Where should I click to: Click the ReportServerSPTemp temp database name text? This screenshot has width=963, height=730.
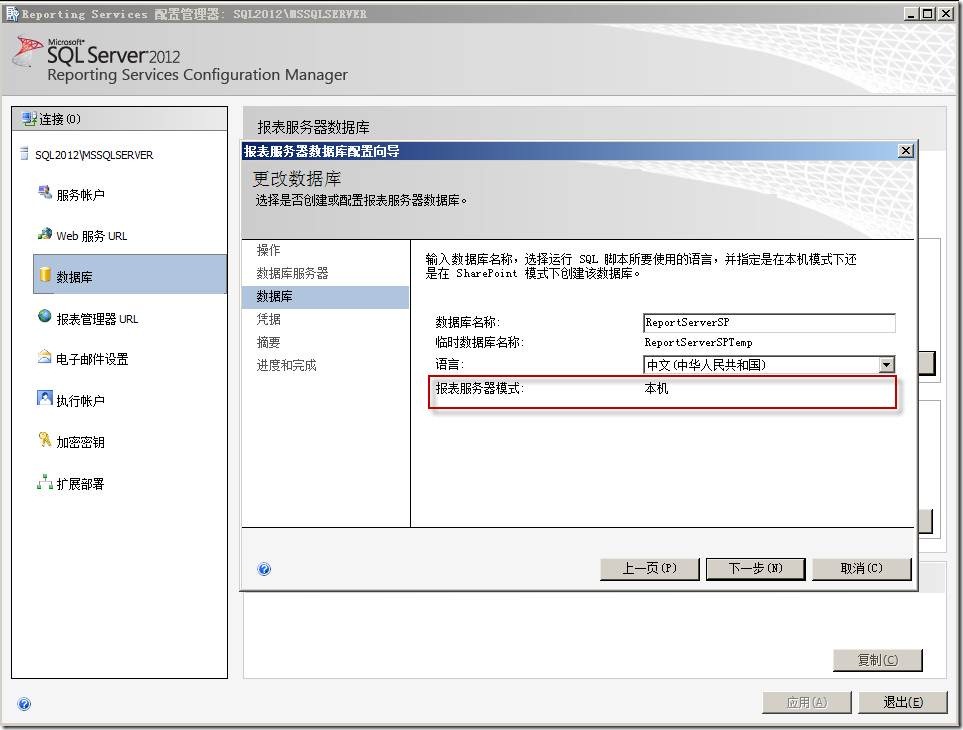point(698,343)
